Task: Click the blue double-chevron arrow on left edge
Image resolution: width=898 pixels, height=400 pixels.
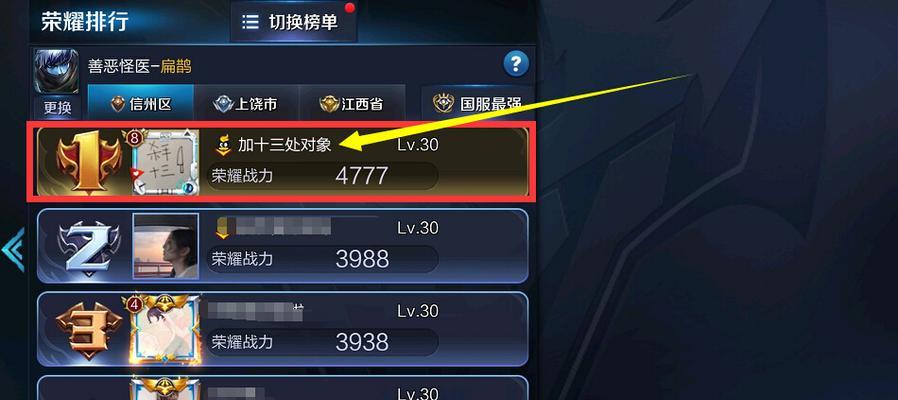Action: pos(13,250)
